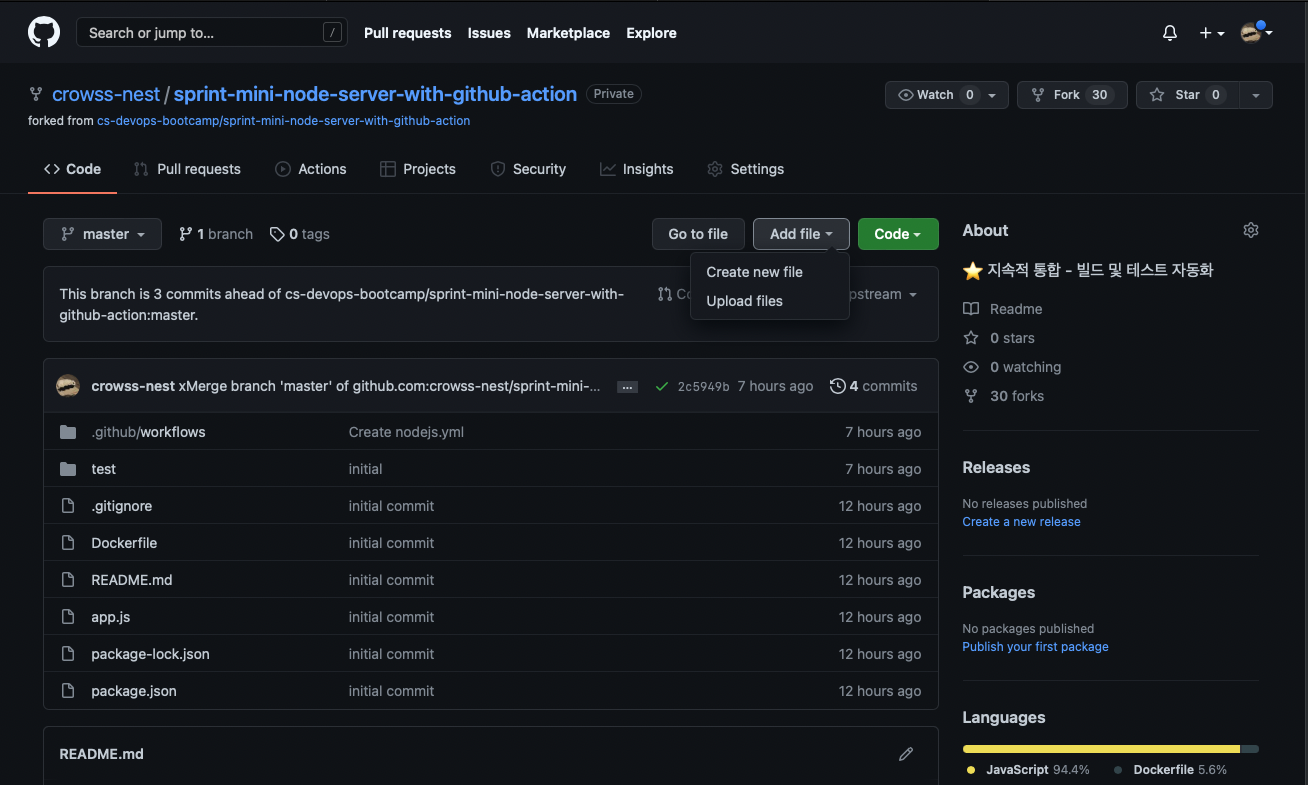
Task: Choose Upload files from menu
Action: coord(769,301)
